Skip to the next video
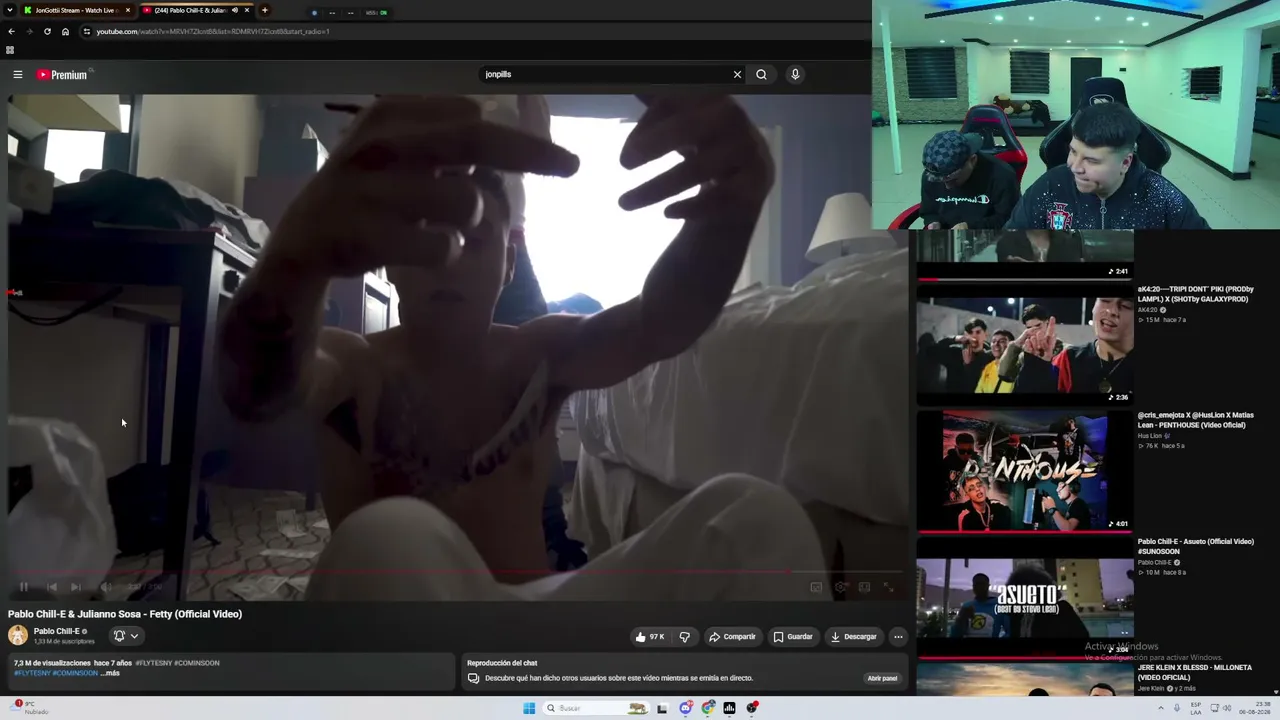The width and height of the screenshot is (1280, 720). [x=76, y=587]
